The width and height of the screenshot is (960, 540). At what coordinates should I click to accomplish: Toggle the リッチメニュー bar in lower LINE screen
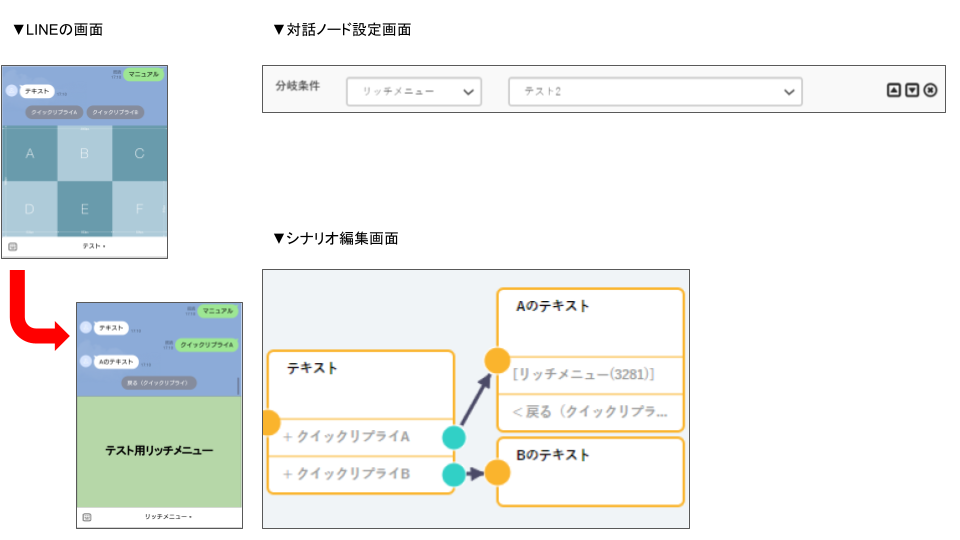click(x=167, y=517)
